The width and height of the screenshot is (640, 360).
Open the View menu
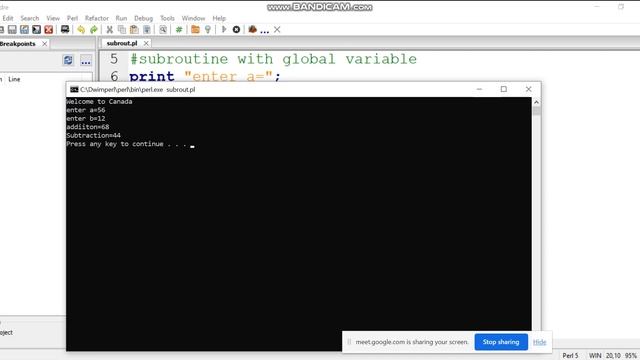(x=53, y=18)
